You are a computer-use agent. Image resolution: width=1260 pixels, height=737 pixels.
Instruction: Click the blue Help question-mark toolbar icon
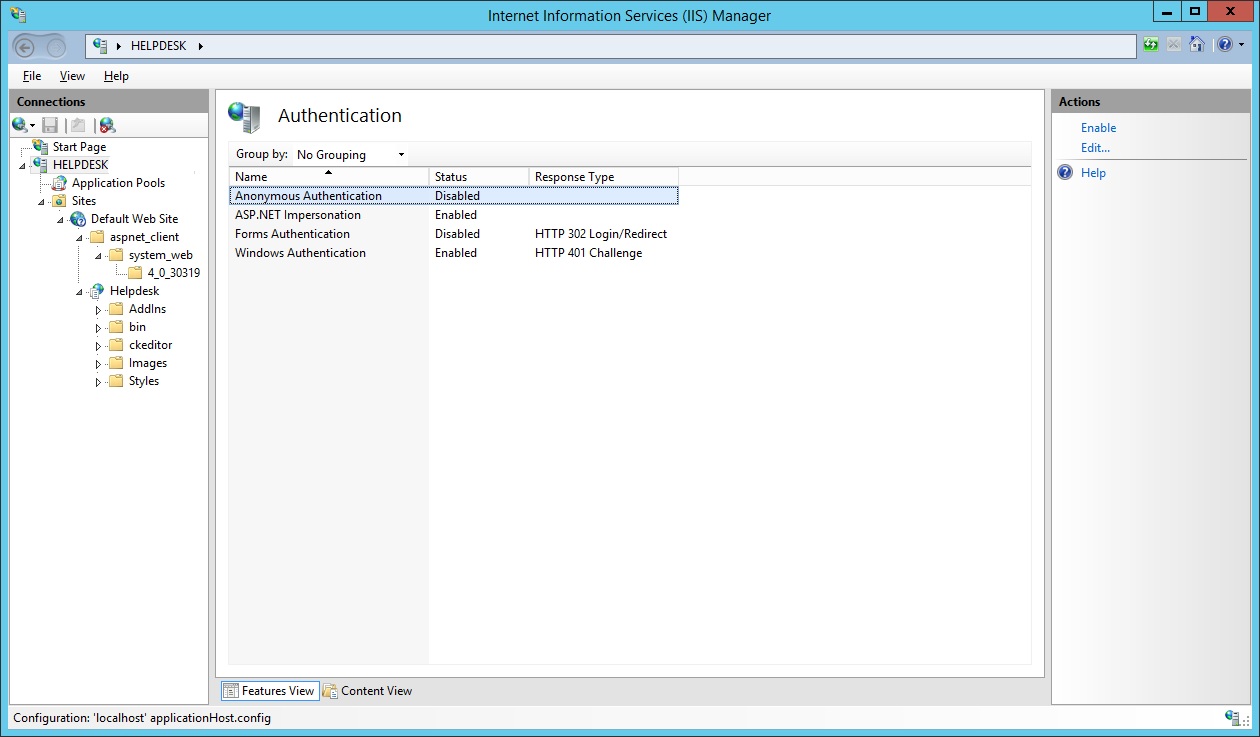(1224, 45)
